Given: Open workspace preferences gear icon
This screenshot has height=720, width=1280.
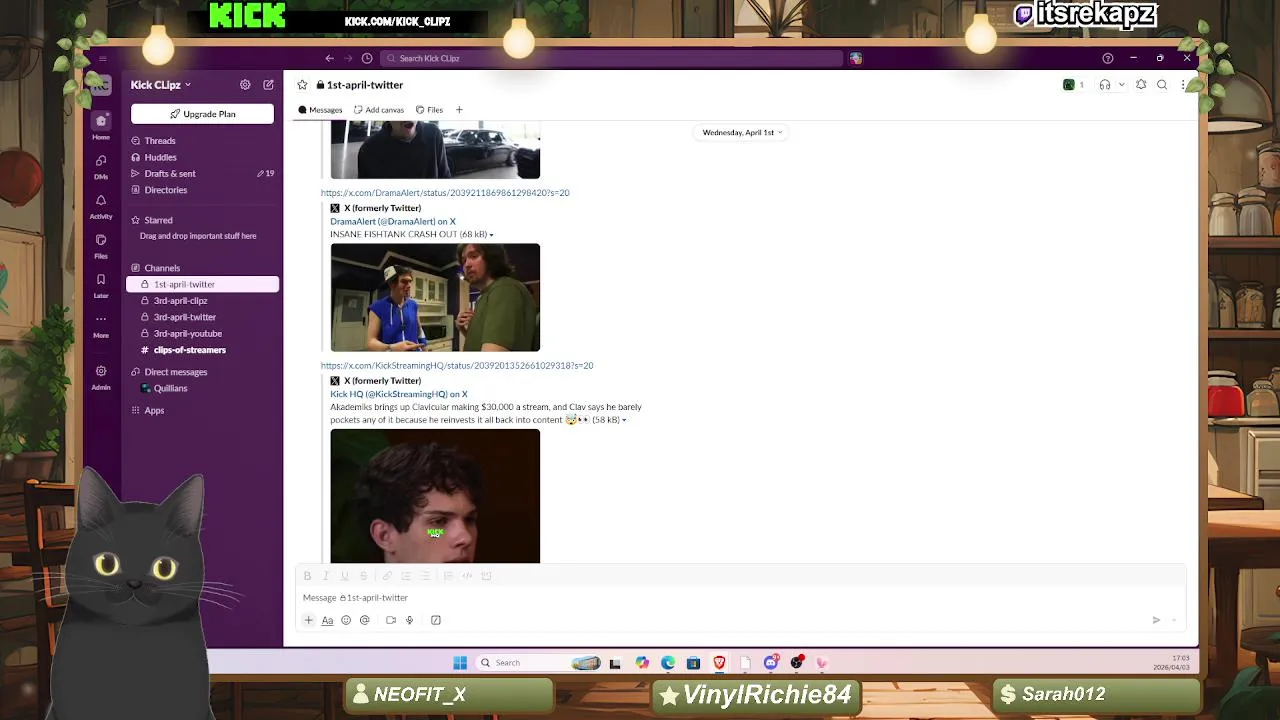Looking at the screenshot, I should click(245, 85).
